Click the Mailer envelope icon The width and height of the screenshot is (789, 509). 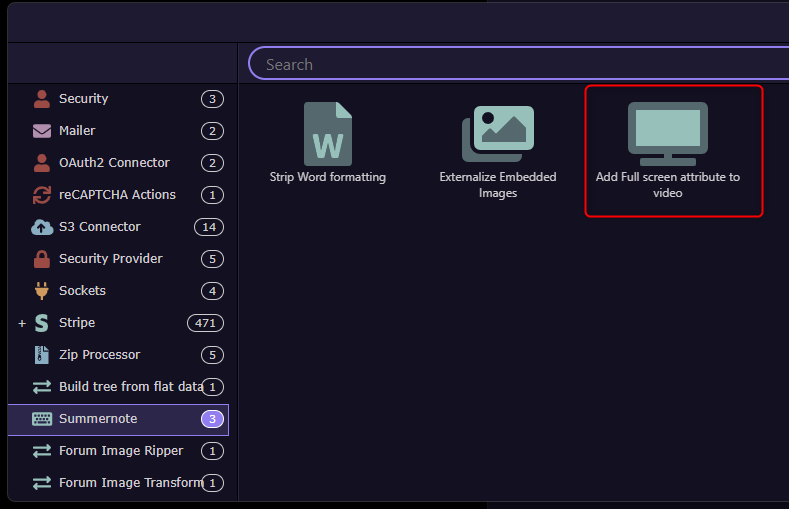point(42,131)
